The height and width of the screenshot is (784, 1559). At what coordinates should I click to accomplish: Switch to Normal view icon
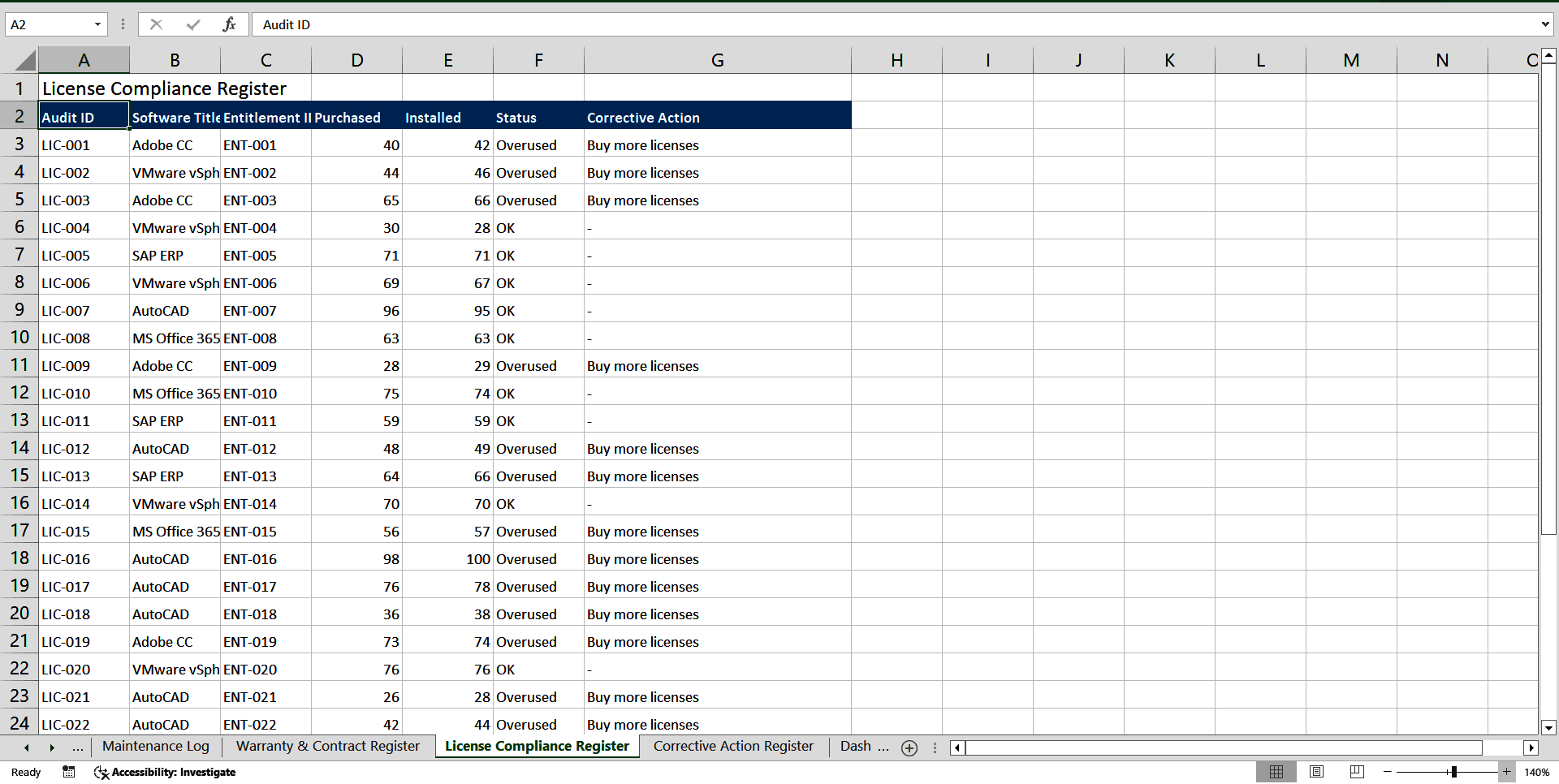pos(1276,772)
